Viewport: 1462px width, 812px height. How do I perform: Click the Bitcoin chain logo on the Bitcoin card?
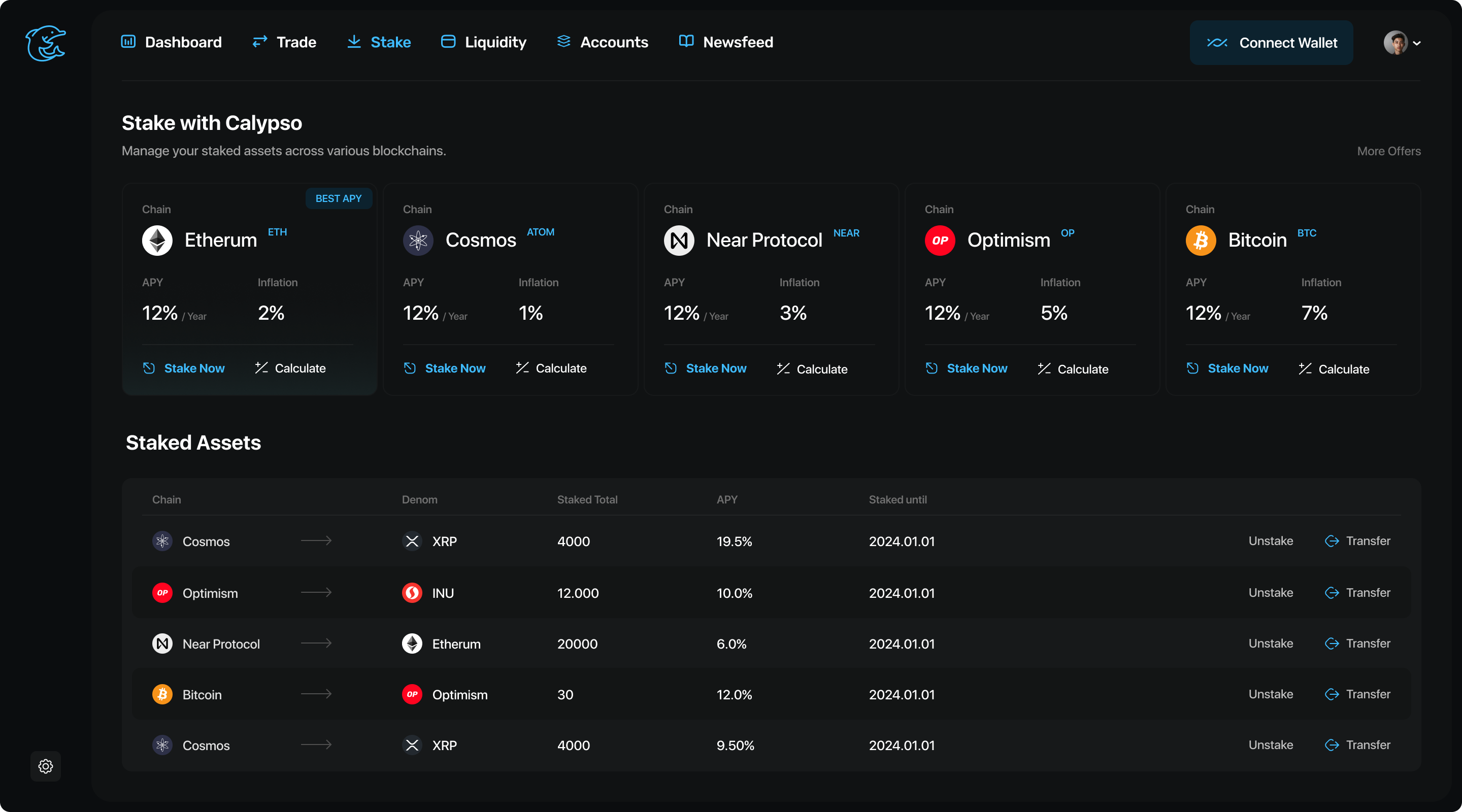(x=1201, y=240)
